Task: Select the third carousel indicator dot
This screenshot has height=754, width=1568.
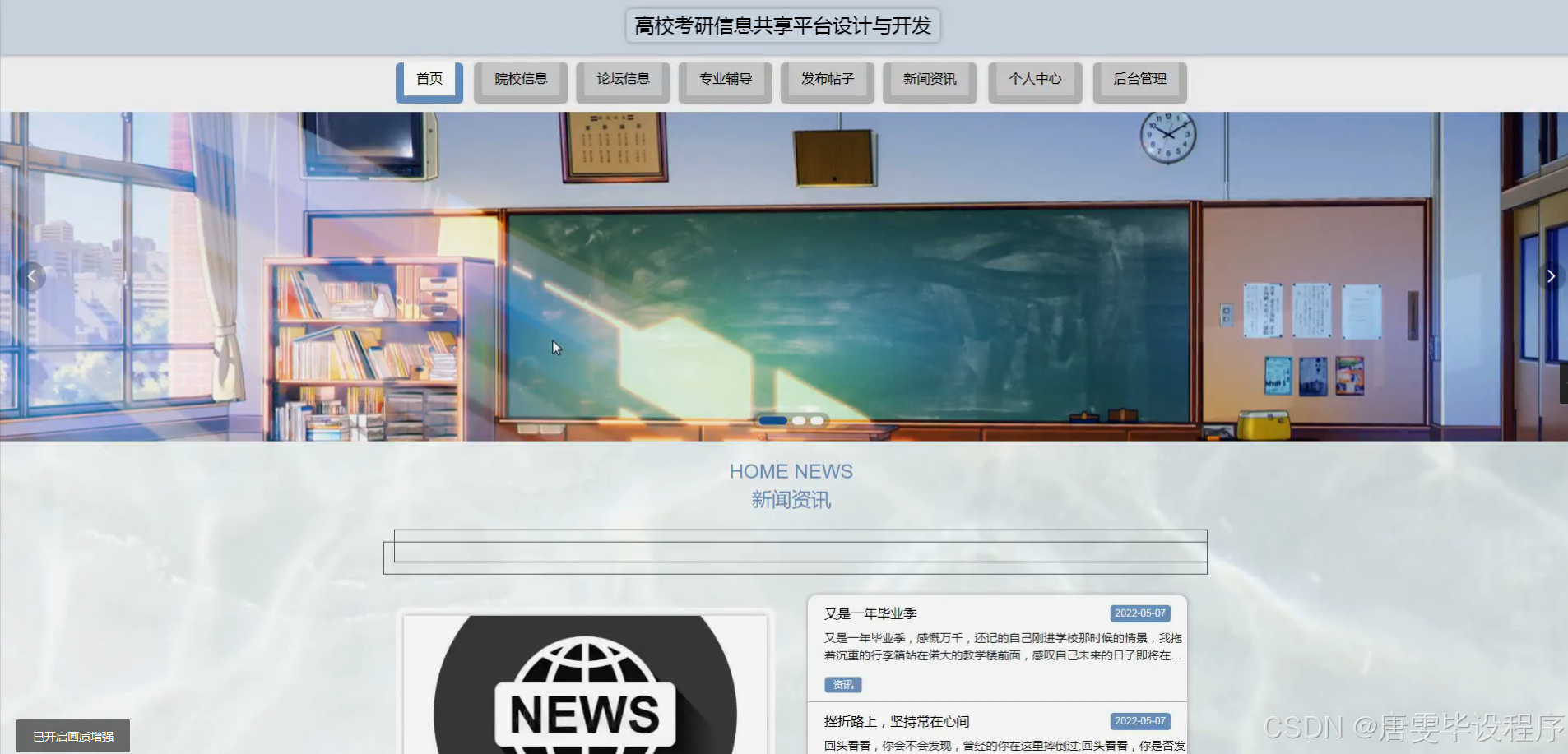Action: (817, 420)
